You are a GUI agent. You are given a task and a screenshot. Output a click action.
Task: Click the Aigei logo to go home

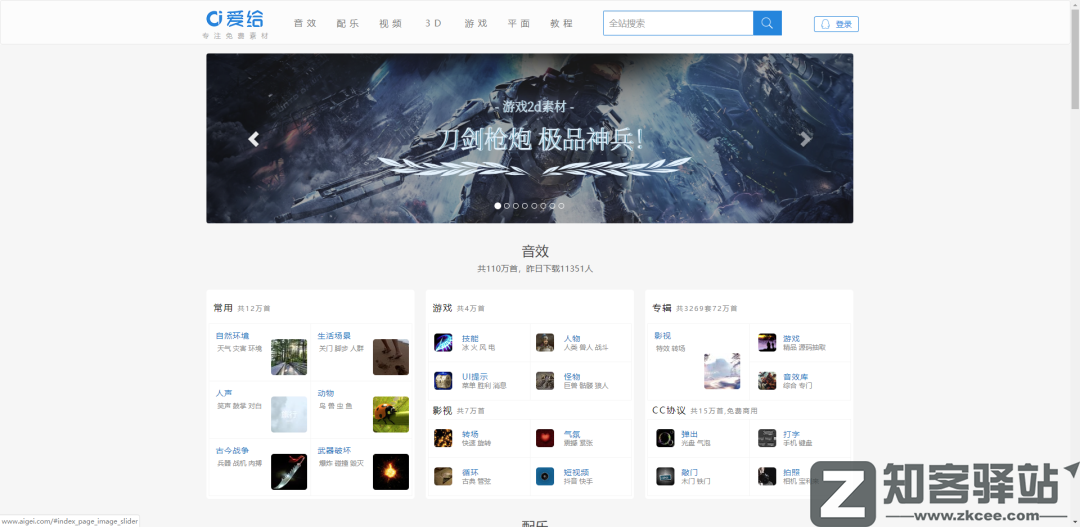click(235, 24)
